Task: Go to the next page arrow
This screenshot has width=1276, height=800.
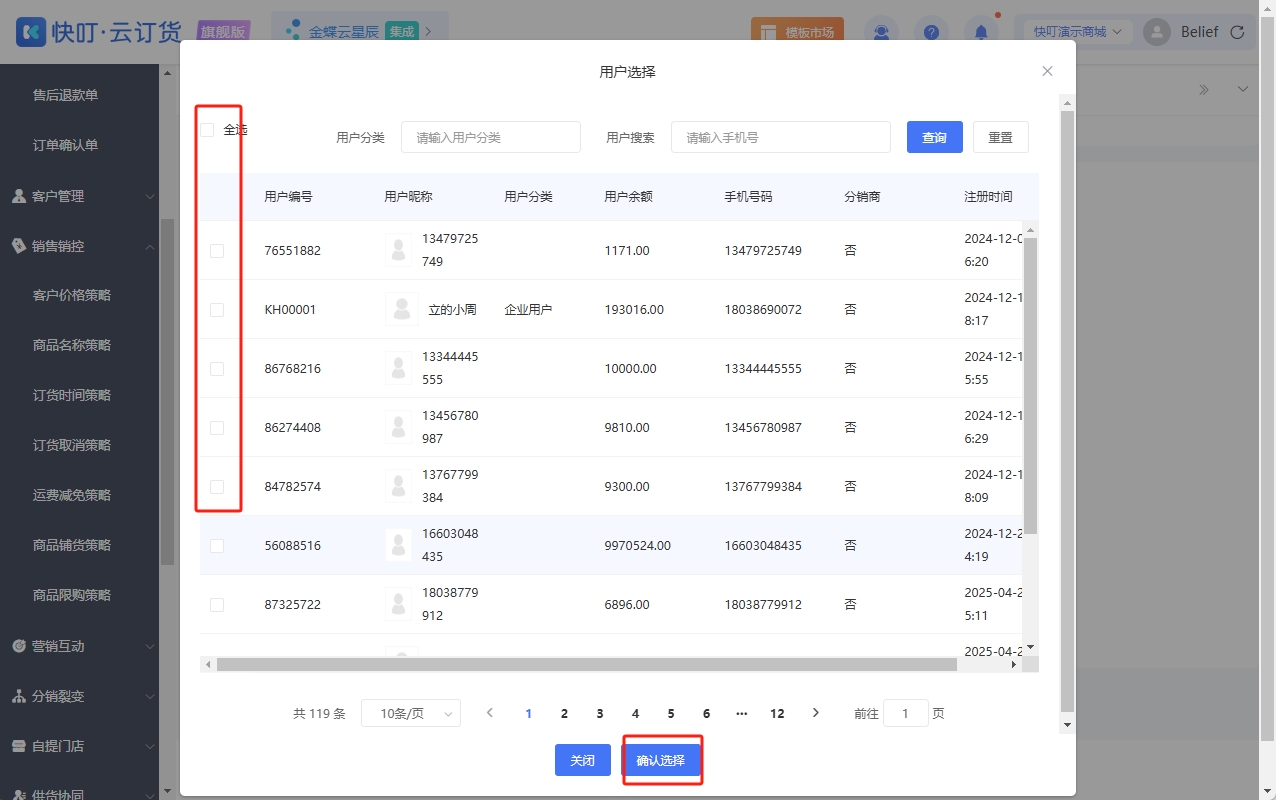Action: (x=816, y=713)
